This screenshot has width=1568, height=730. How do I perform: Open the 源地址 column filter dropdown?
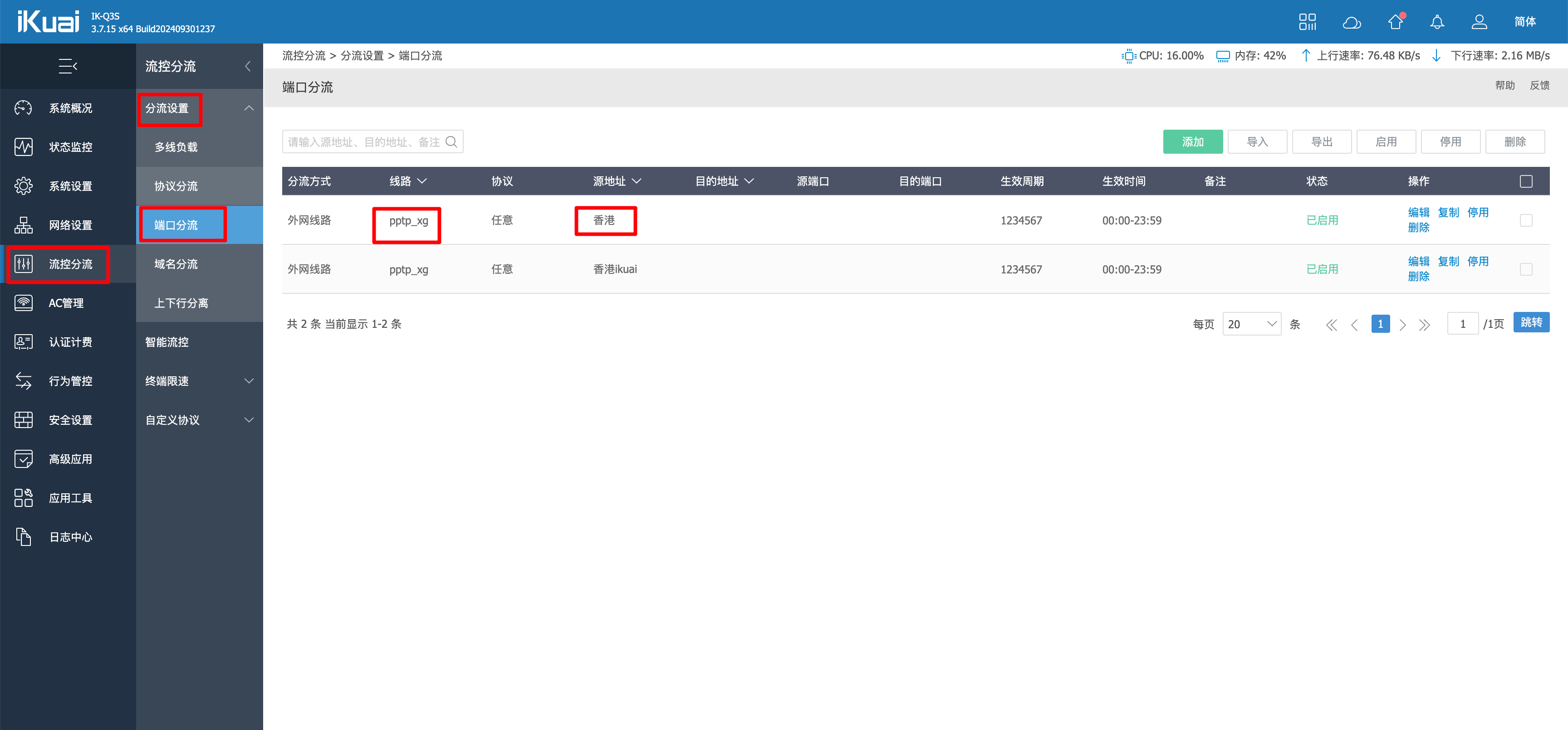pos(636,181)
